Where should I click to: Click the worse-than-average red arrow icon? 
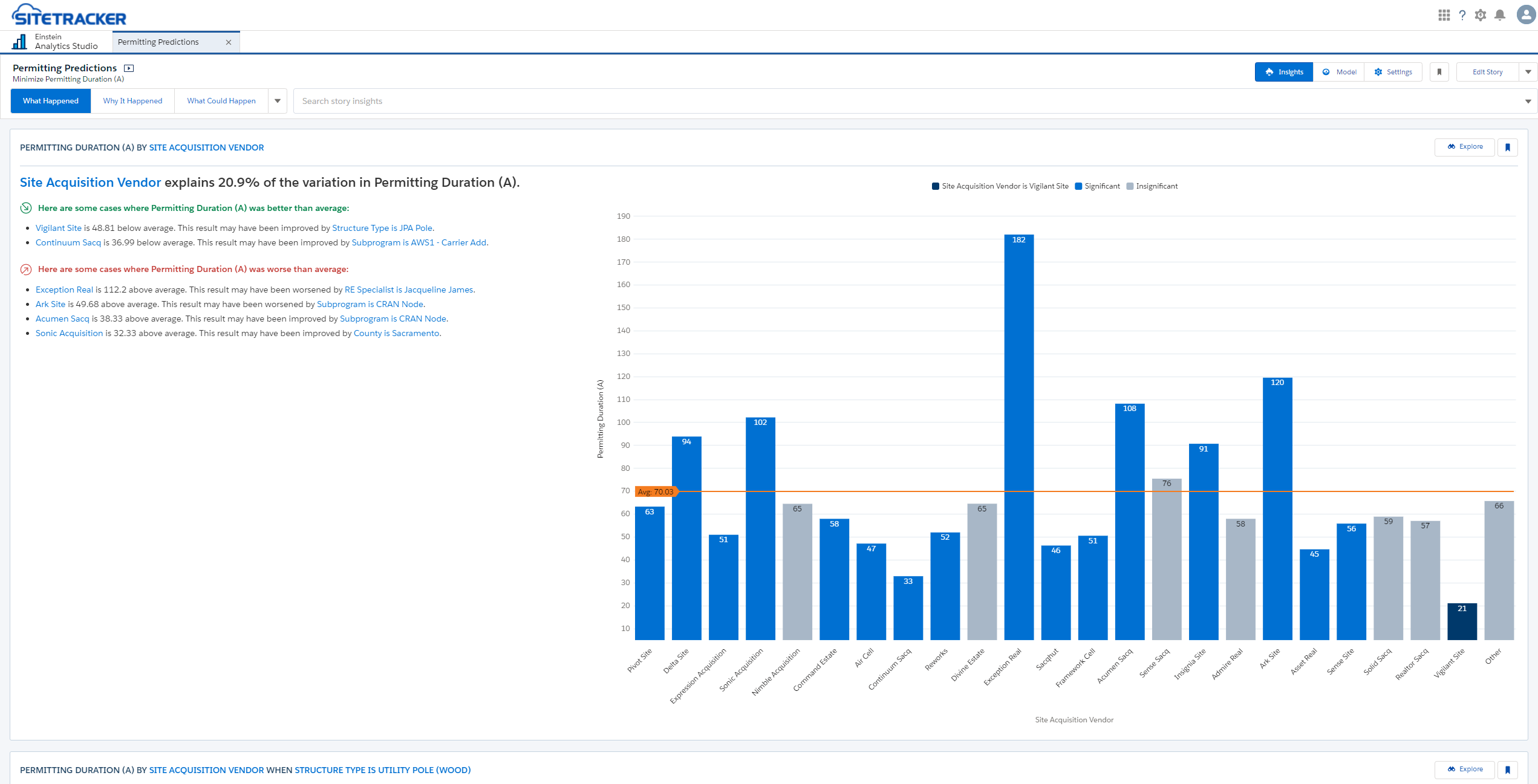[x=26, y=270]
